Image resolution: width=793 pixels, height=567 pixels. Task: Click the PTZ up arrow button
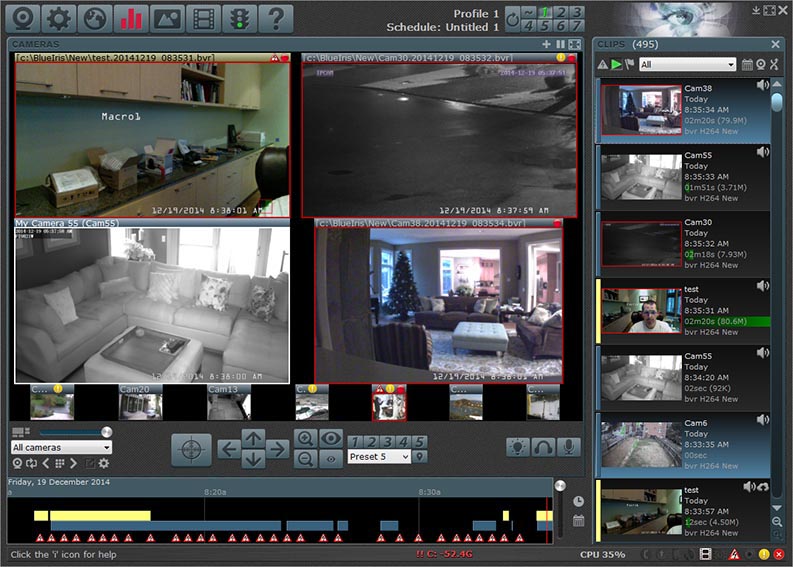point(253,438)
